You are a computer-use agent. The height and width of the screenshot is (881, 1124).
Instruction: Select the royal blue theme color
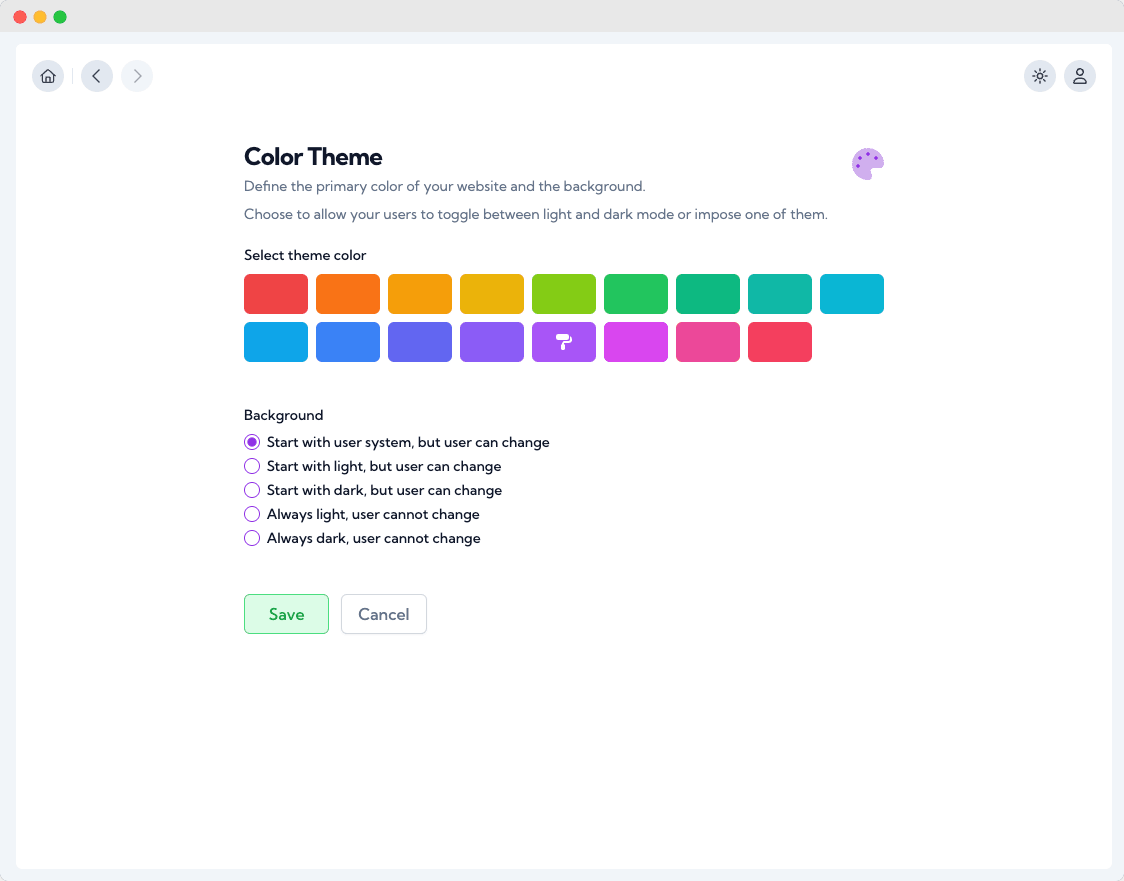tap(348, 342)
